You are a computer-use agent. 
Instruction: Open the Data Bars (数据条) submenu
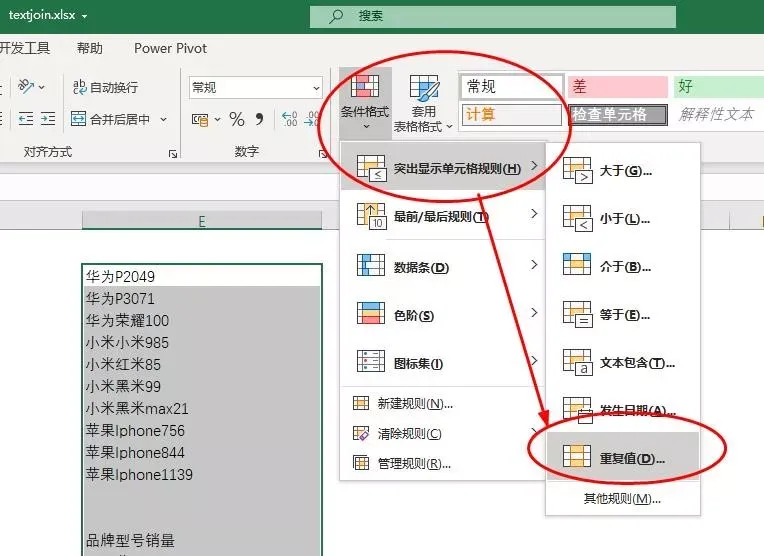(442, 267)
